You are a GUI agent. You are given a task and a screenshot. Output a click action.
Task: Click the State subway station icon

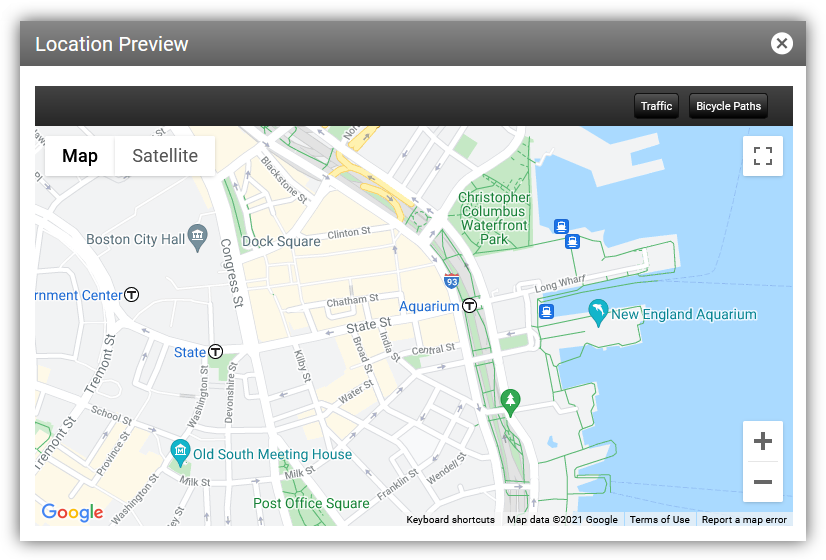point(215,351)
